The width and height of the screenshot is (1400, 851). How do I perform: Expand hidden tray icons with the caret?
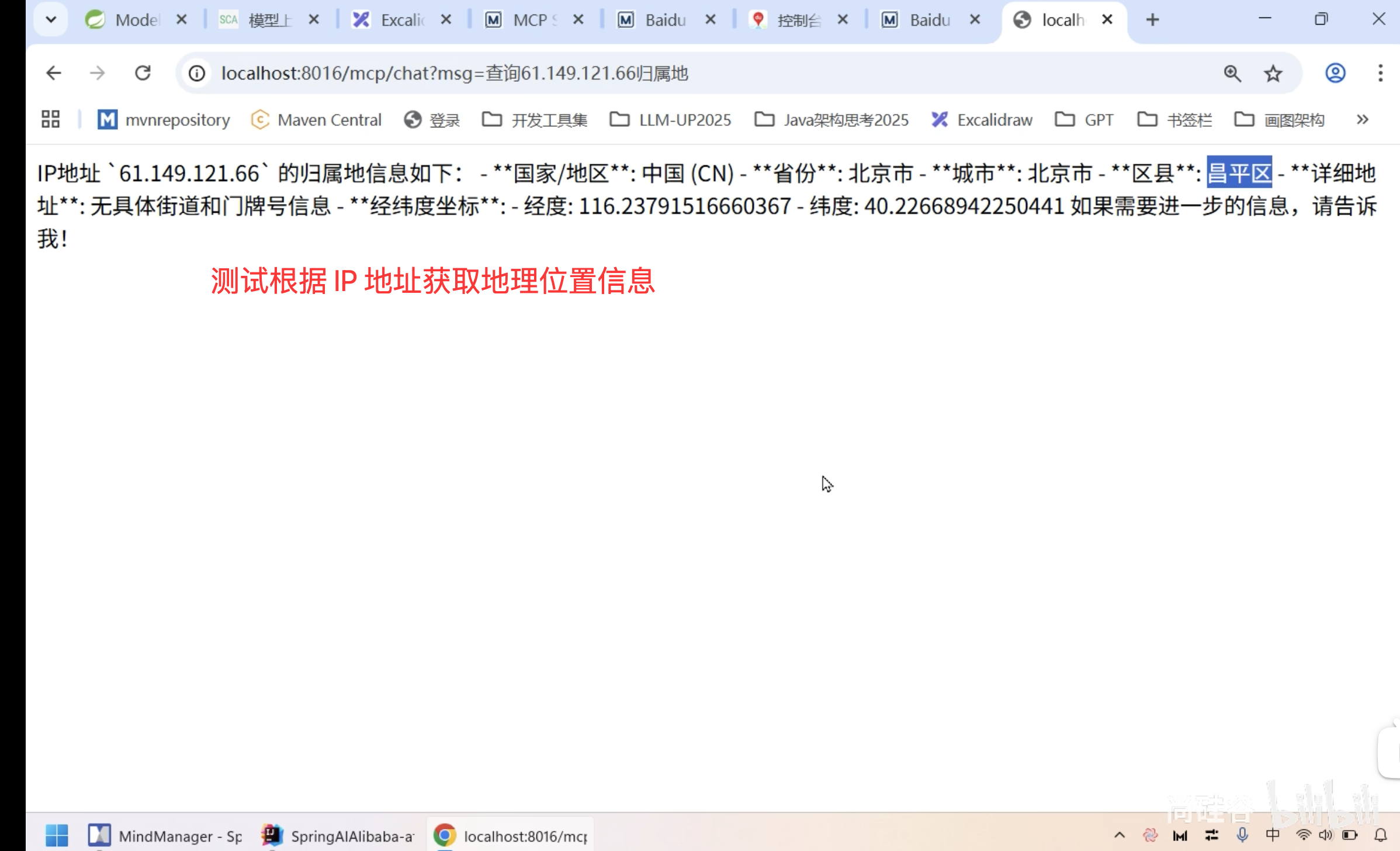1119,835
